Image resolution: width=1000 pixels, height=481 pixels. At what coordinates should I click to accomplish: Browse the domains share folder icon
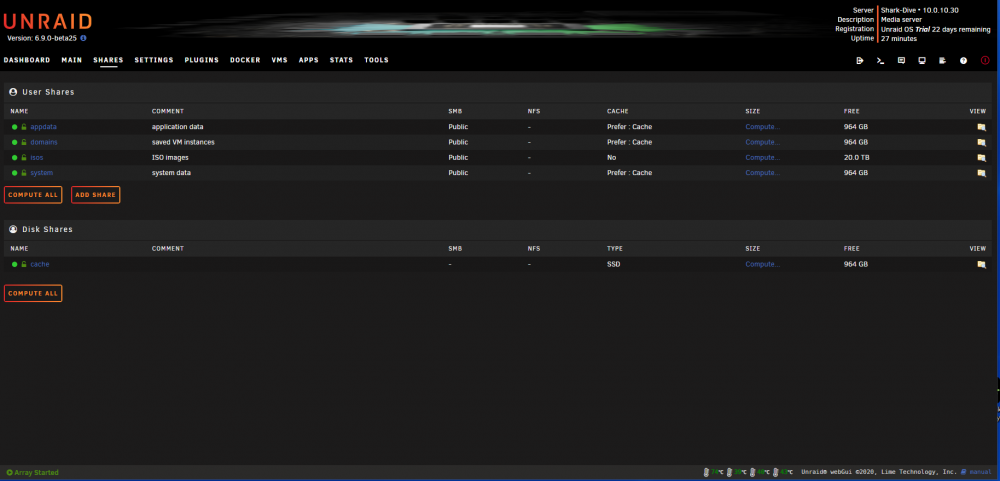(x=982, y=142)
